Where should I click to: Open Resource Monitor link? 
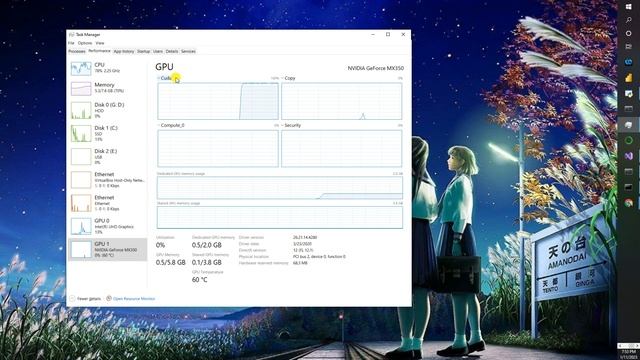click(x=134, y=299)
